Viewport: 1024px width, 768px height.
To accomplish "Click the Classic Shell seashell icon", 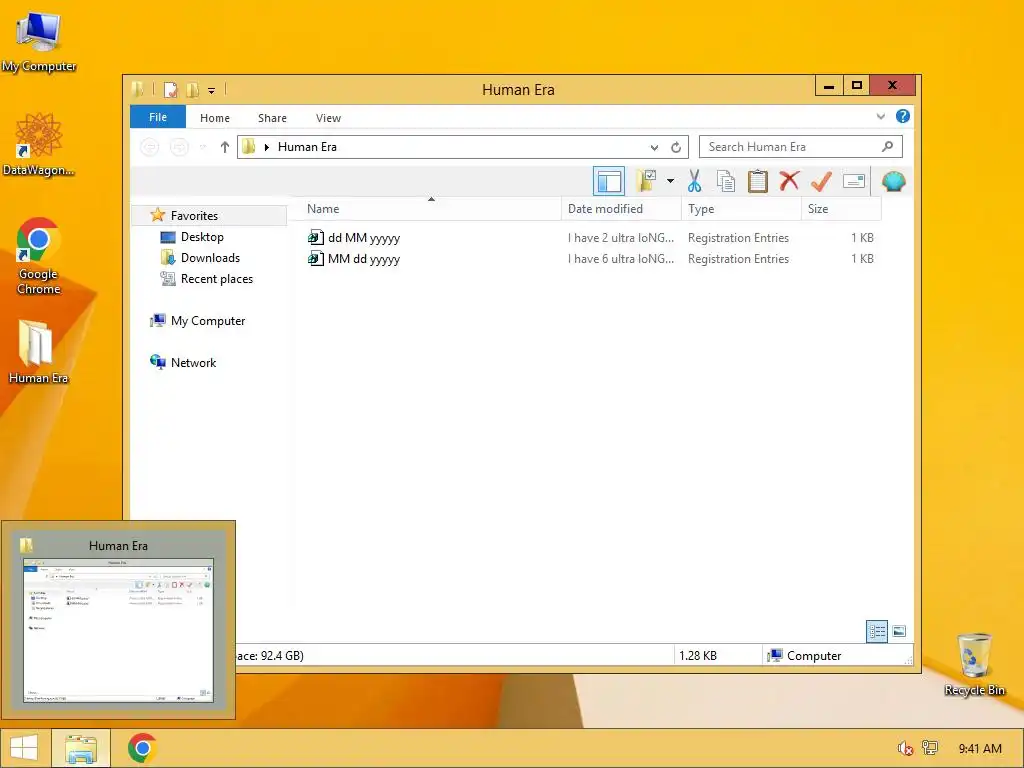I will (893, 181).
